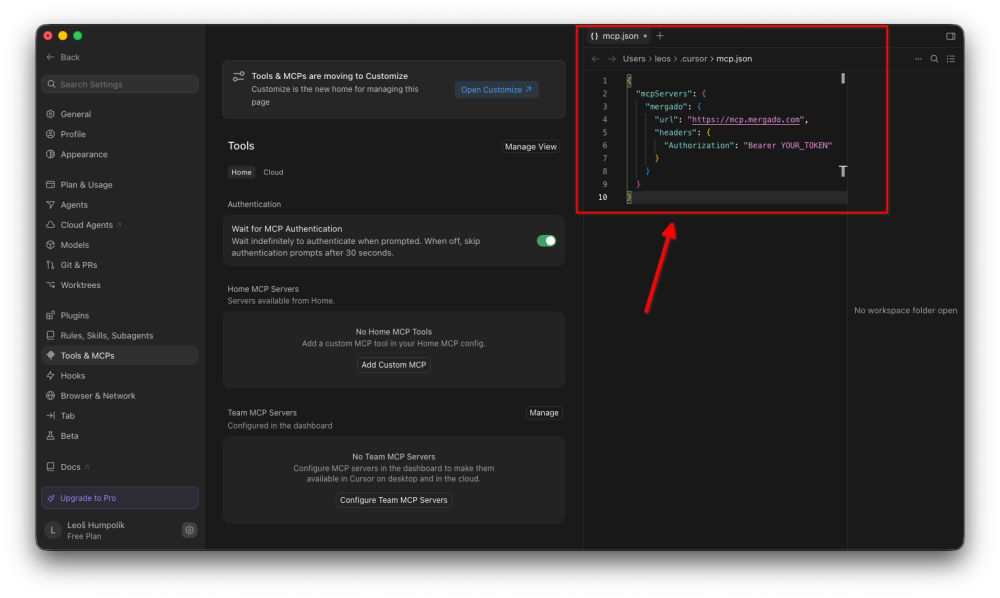This screenshot has width=1000, height=598.
Task: Click the outline list icon in editor toolbar
Action: (x=951, y=59)
